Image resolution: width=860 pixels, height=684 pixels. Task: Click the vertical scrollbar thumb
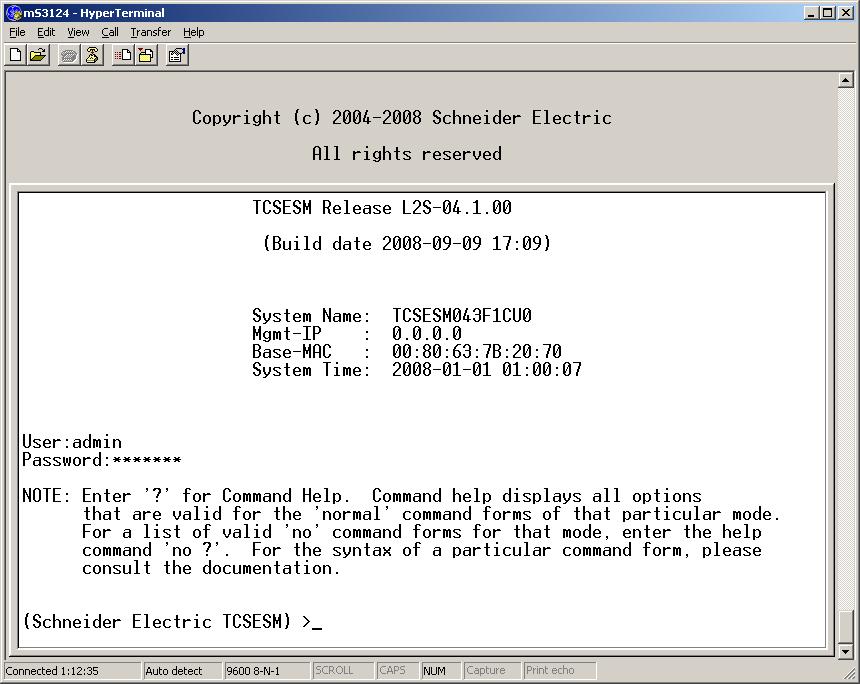click(845, 625)
